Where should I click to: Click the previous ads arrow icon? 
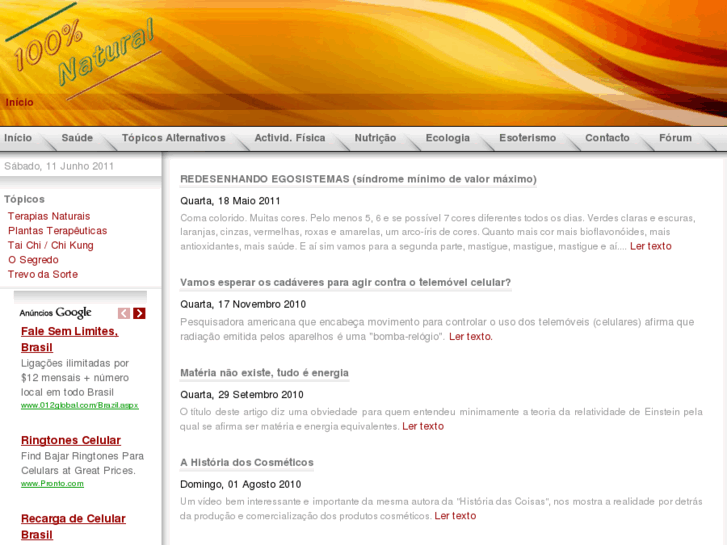coord(124,314)
